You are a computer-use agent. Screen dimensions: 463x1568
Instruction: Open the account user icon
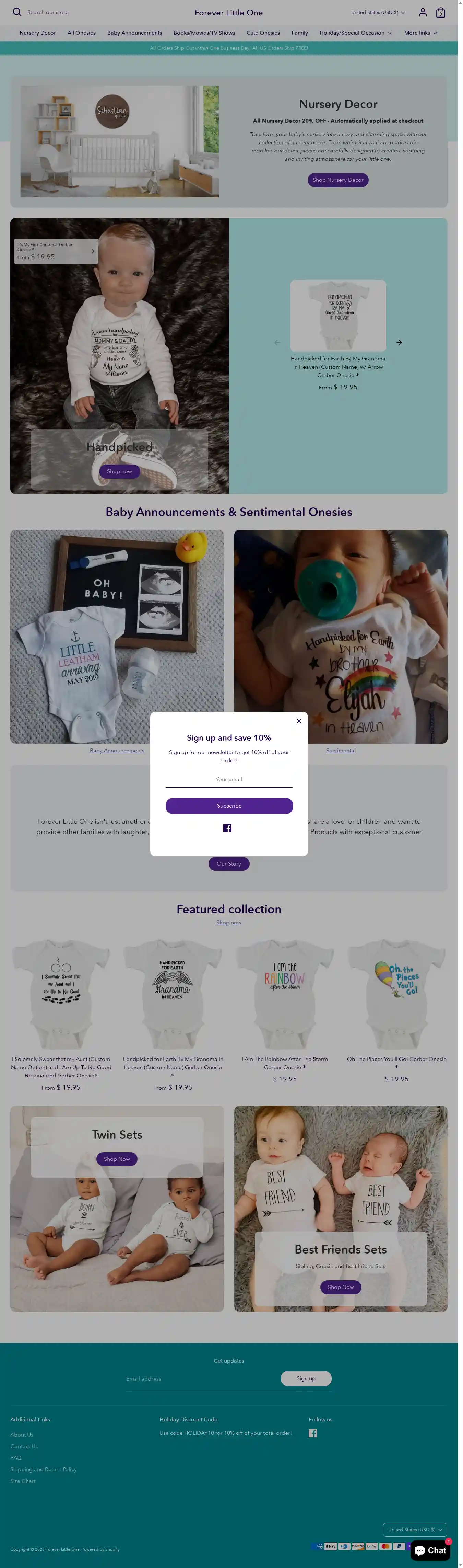pyautogui.click(x=422, y=12)
